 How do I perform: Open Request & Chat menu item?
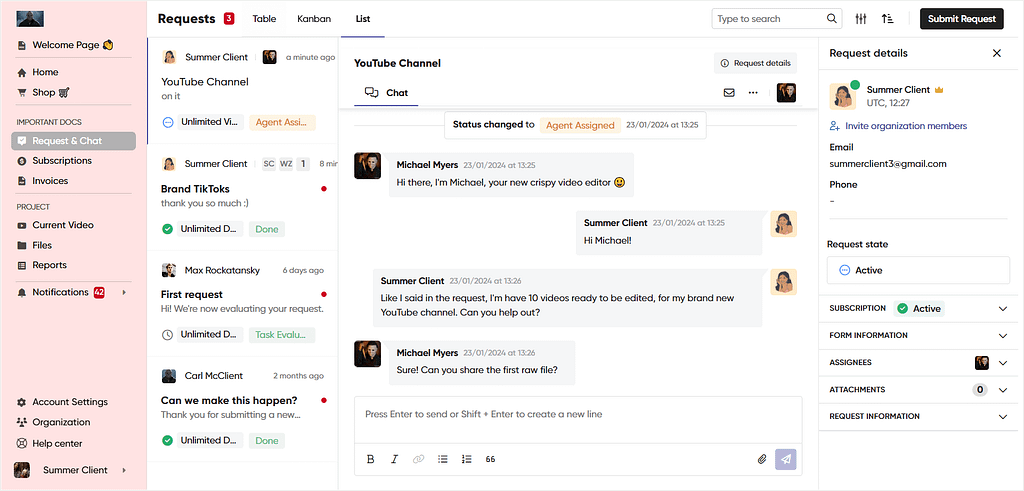(74, 141)
